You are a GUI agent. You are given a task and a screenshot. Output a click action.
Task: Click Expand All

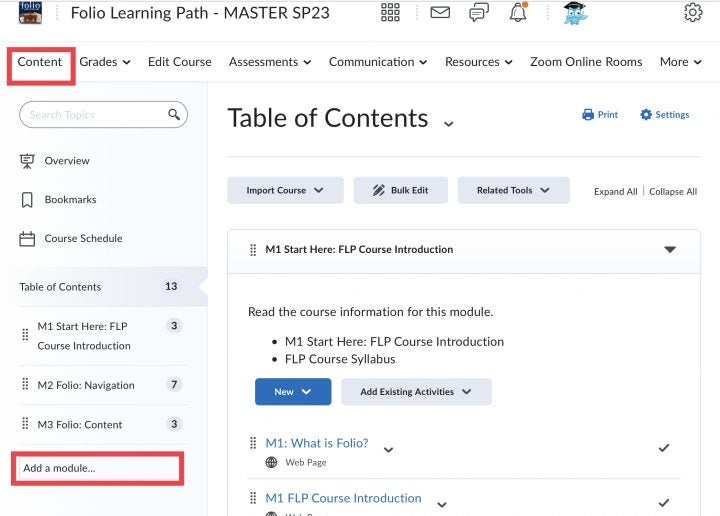pyautogui.click(x=615, y=191)
